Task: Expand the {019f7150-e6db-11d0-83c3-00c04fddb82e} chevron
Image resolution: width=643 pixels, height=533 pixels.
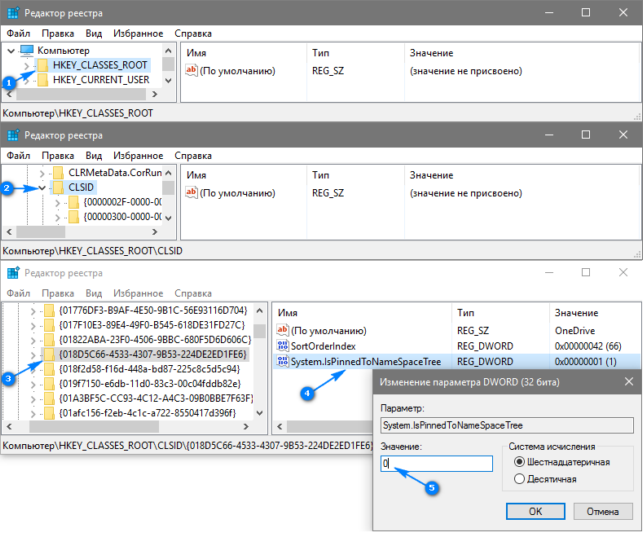Action: [x=33, y=385]
